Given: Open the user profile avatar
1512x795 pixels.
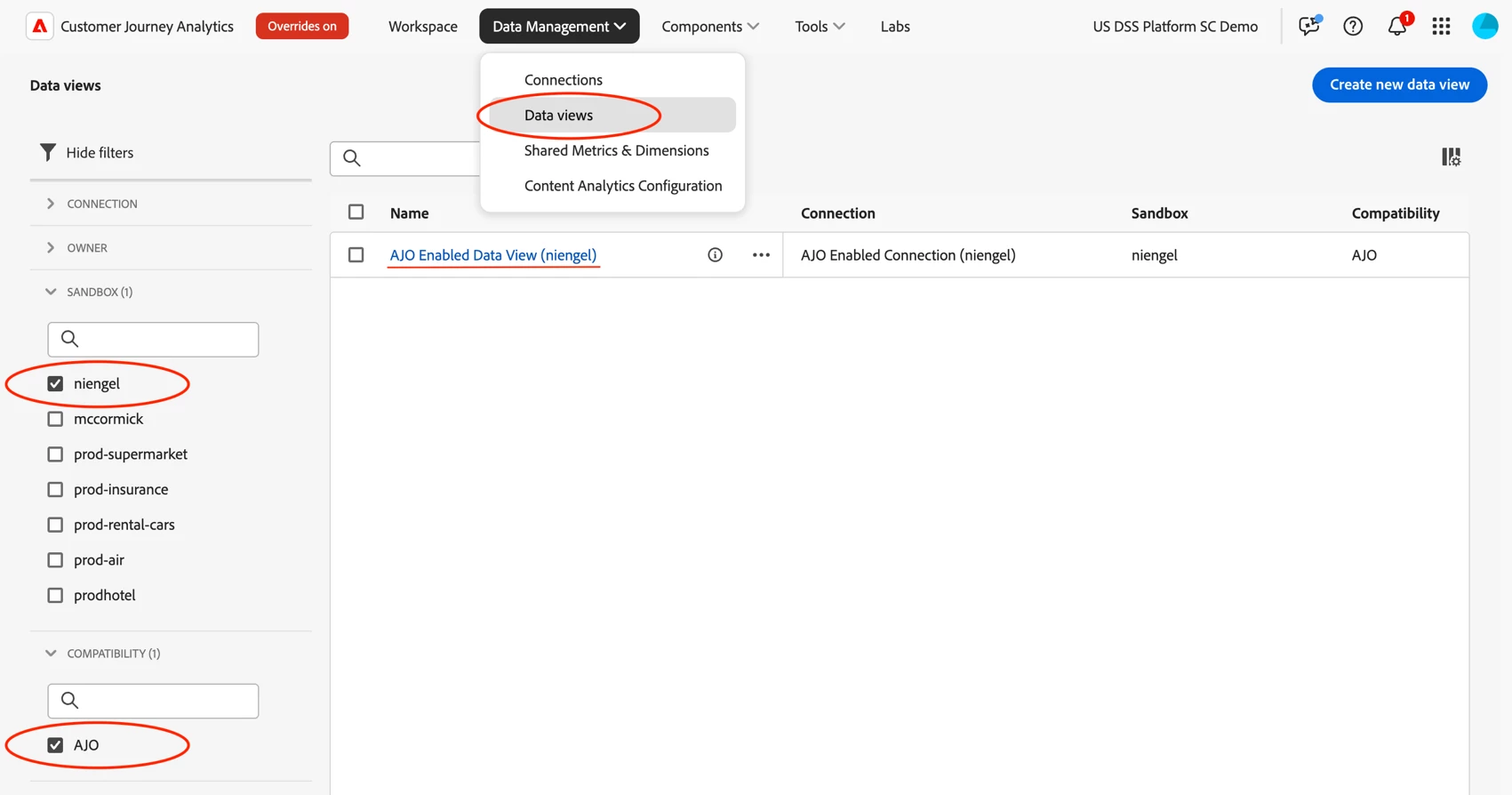Looking at the screenshot, I should 1484,27.
